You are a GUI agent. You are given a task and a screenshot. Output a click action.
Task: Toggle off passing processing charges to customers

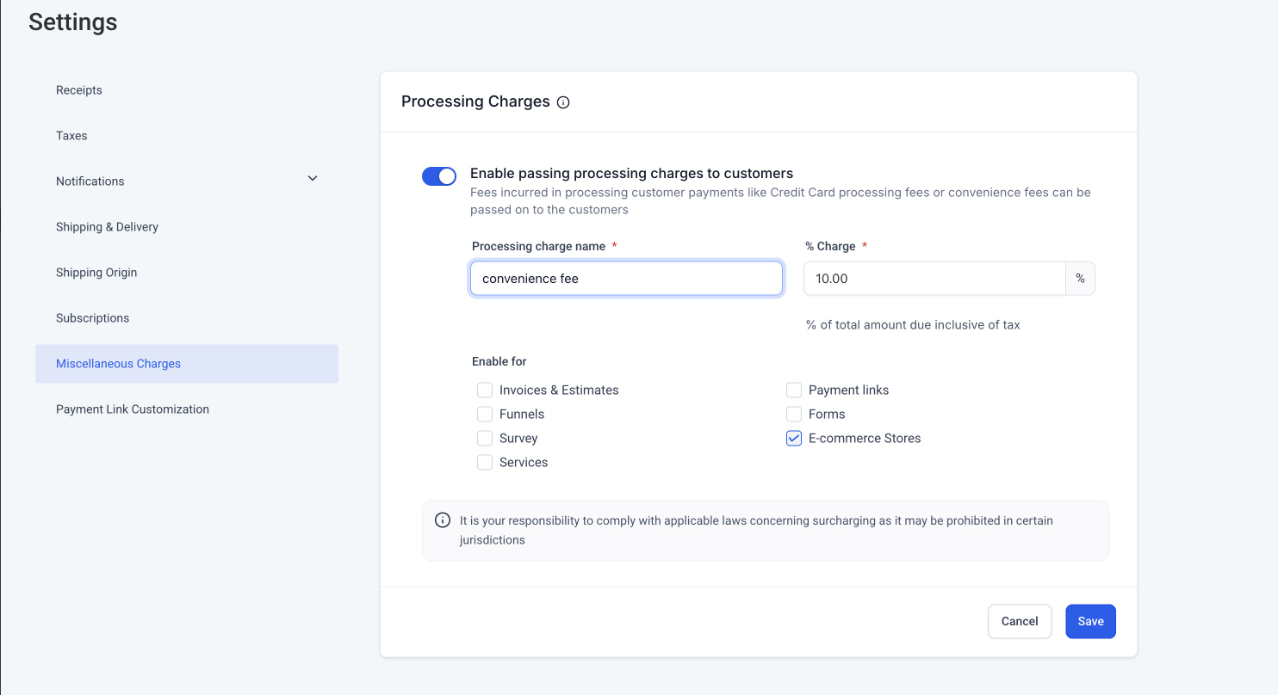point(439,176)
